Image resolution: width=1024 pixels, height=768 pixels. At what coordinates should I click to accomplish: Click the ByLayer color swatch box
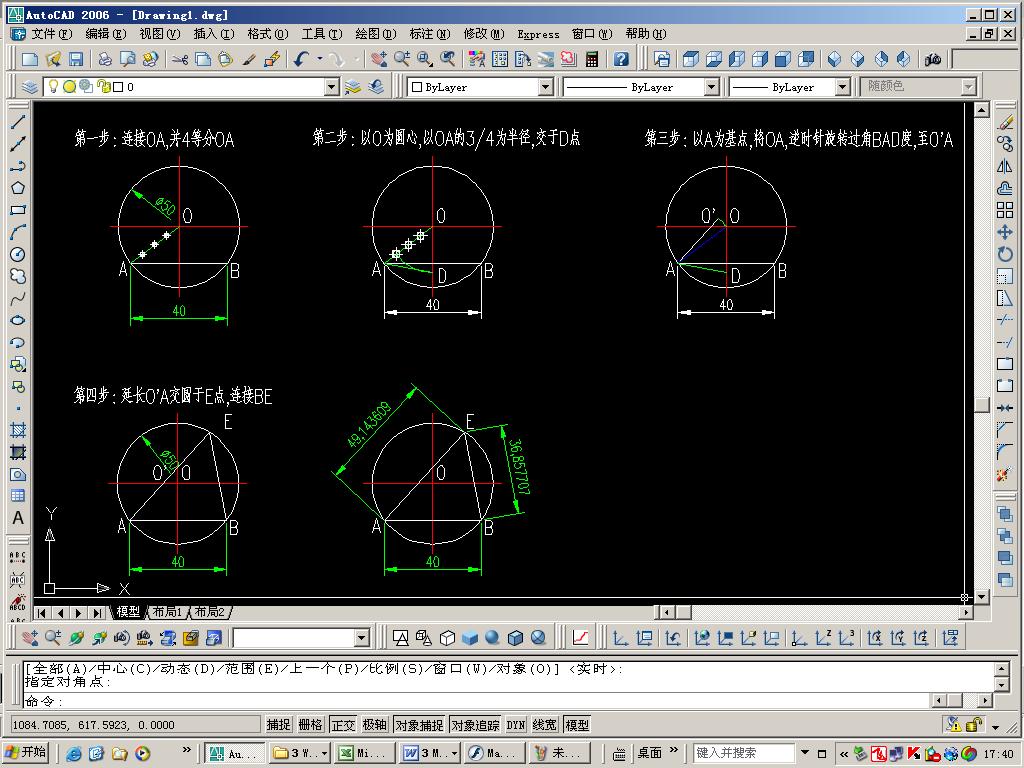point(417,87)
